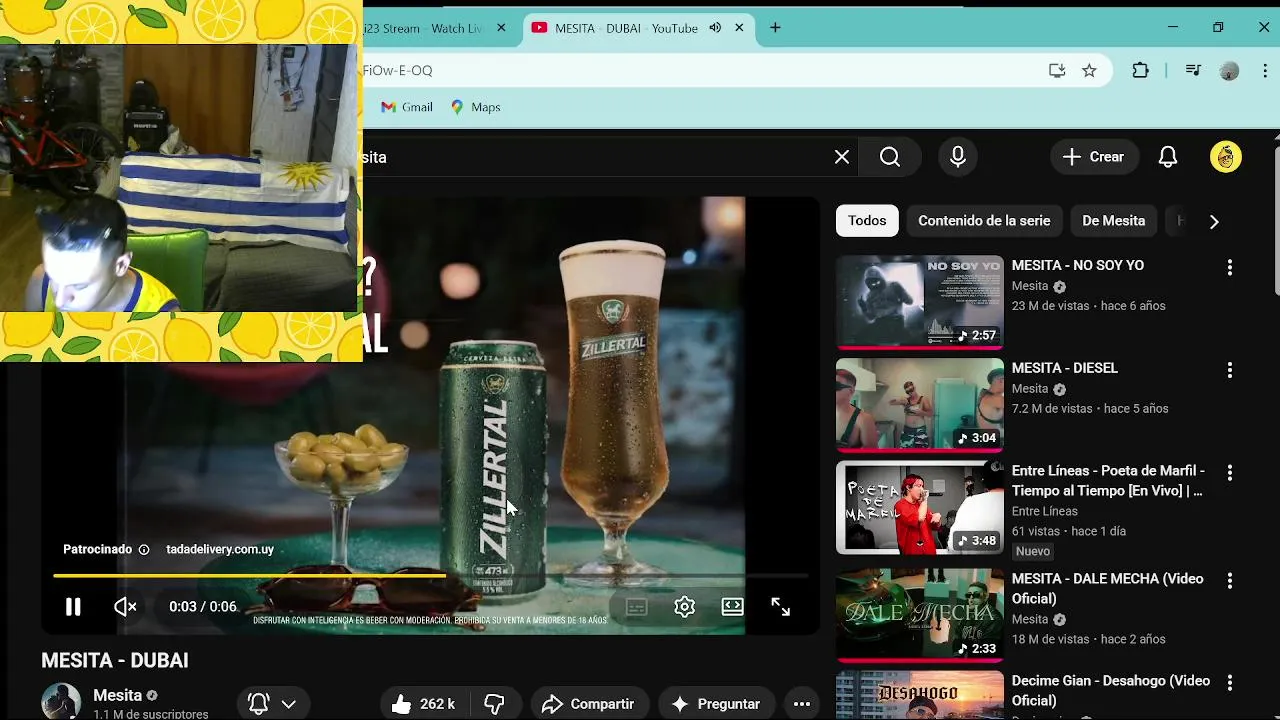
Task: Open the video player settings gear
Action: [684, 607]
